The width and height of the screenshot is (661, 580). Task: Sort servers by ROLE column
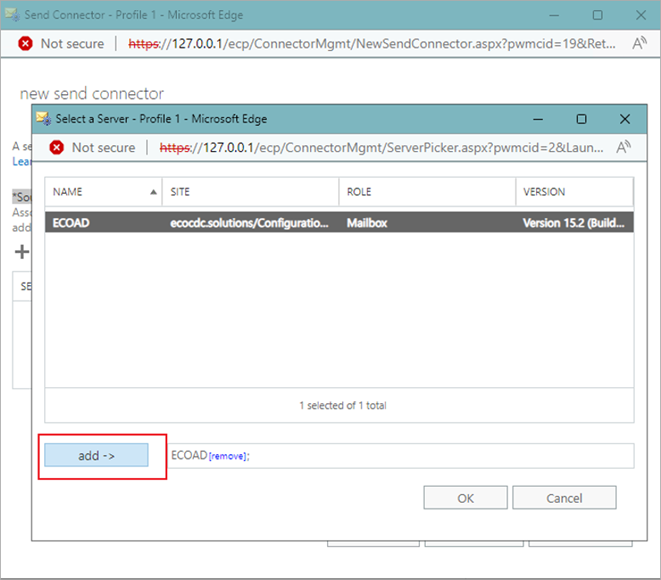[426, 191]
